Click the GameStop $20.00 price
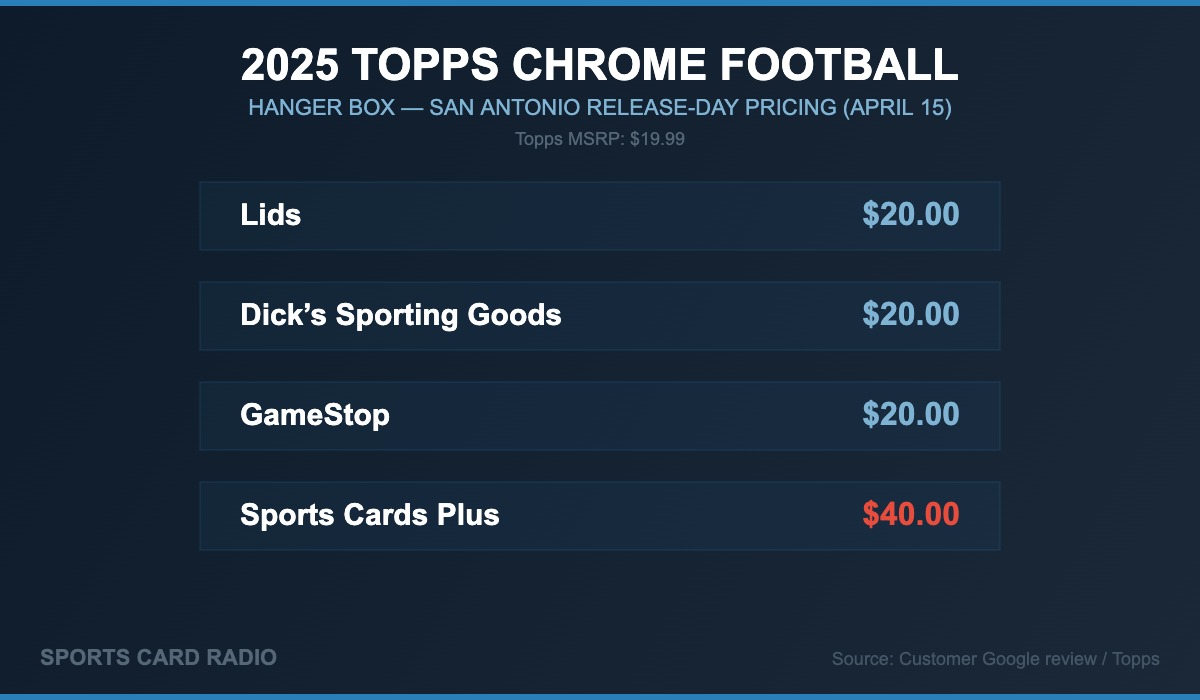This screenshot has width=1200, height=700. pos(910,415)
